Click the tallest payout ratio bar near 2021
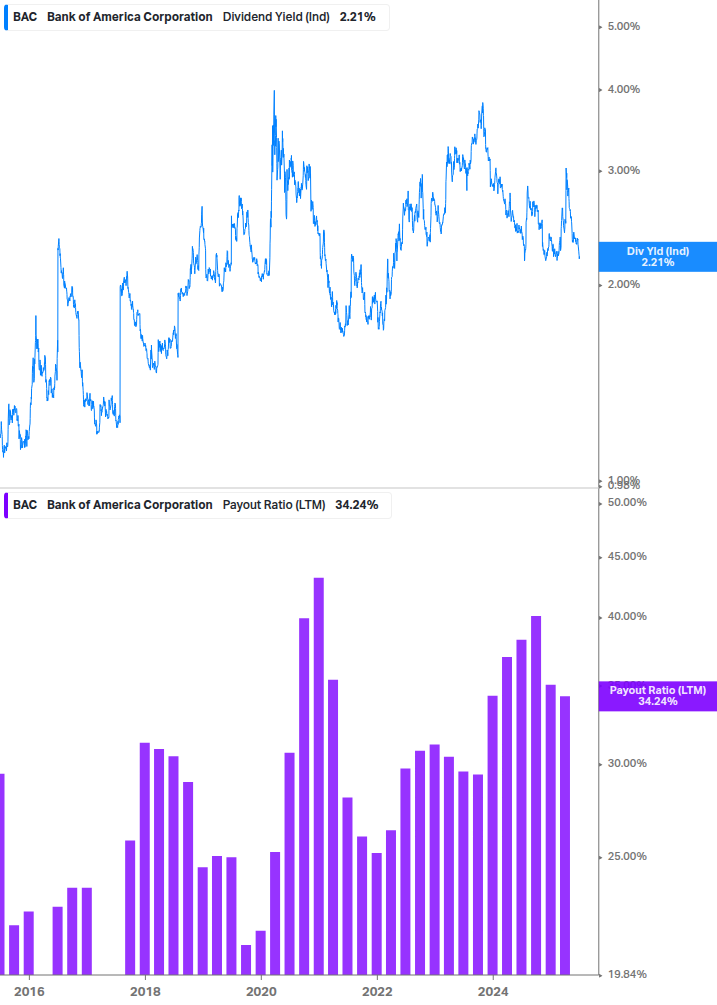 coord(318,776)
